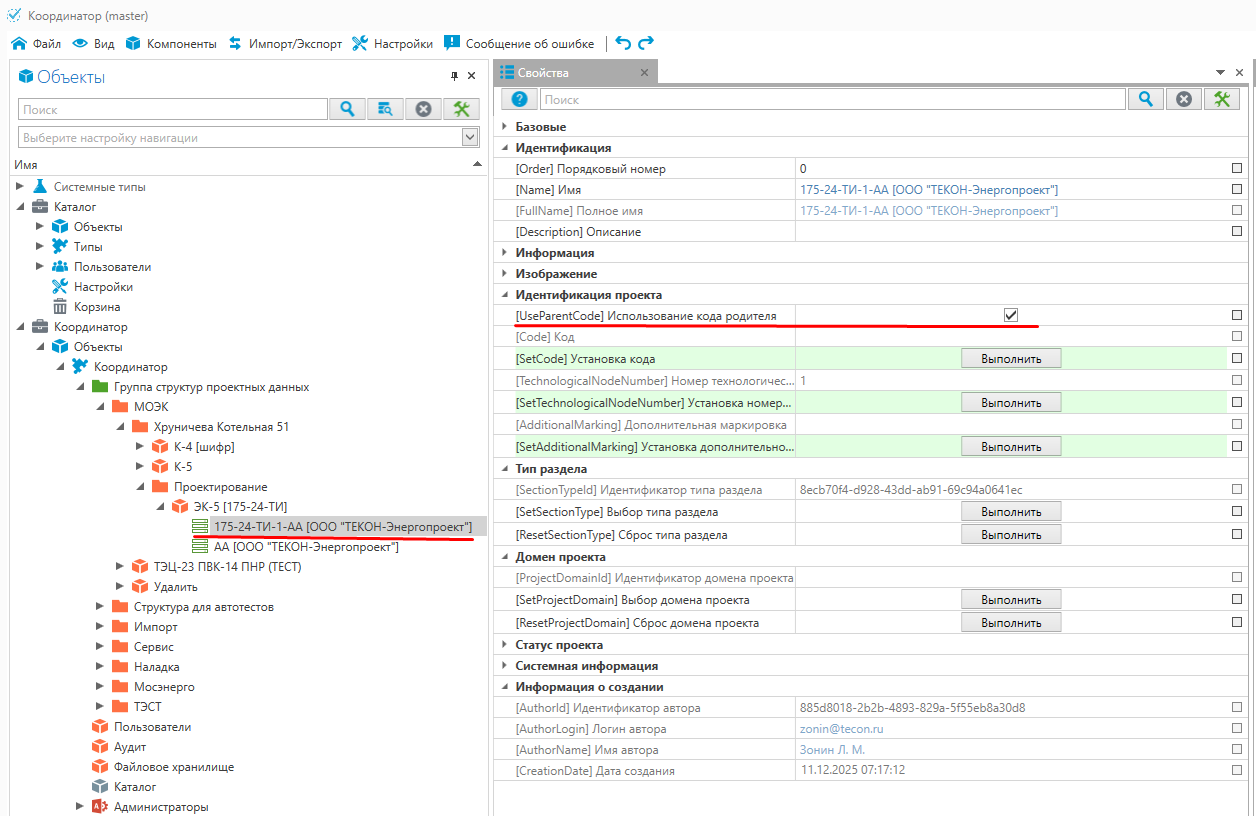Tick the checkbox at the Order row end
Viewport: 1256px width, 816px height.
(1237, 169)
